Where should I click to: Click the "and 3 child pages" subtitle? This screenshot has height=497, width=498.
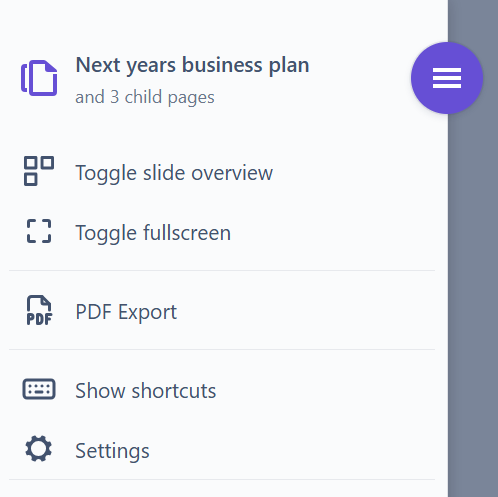[x=145, y=97]
